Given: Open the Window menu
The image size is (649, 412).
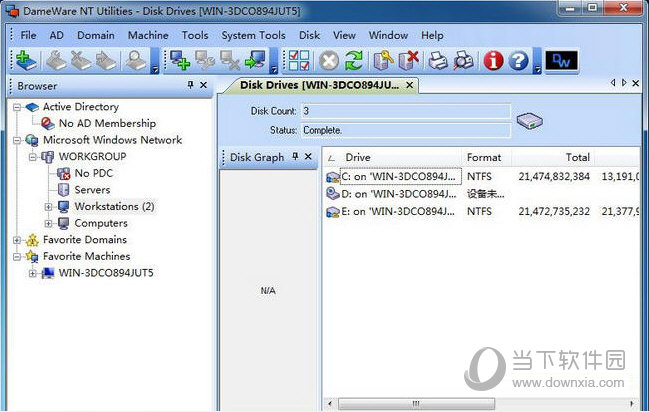Looking at the screenshot, I should click(x=388, y=35).
